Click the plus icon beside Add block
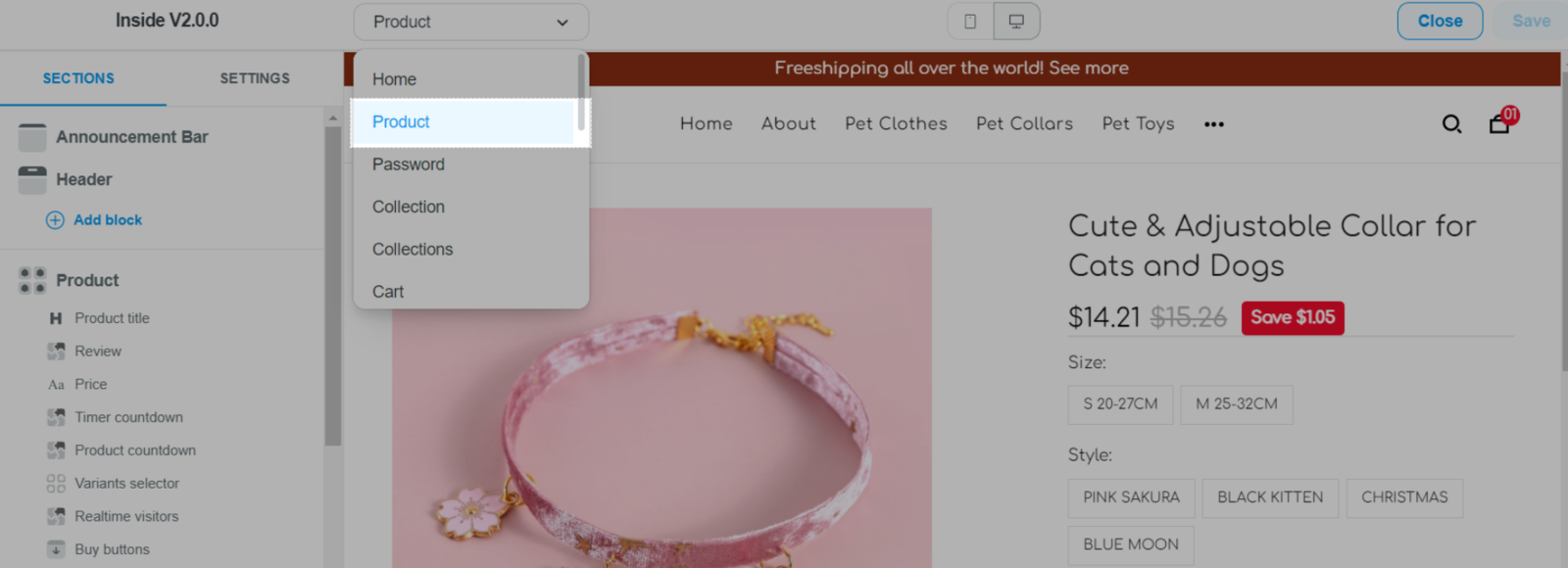The width and height of the screenshot is (1568, 568). click(55, 220)
